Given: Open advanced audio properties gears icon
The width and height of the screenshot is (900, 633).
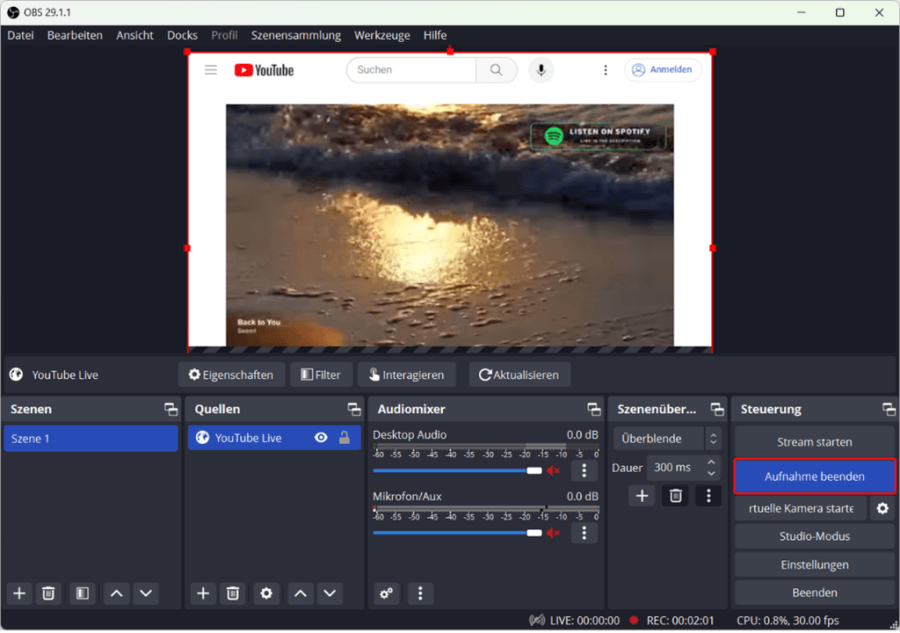Looking at the screenshot, I should coord(386,593).
